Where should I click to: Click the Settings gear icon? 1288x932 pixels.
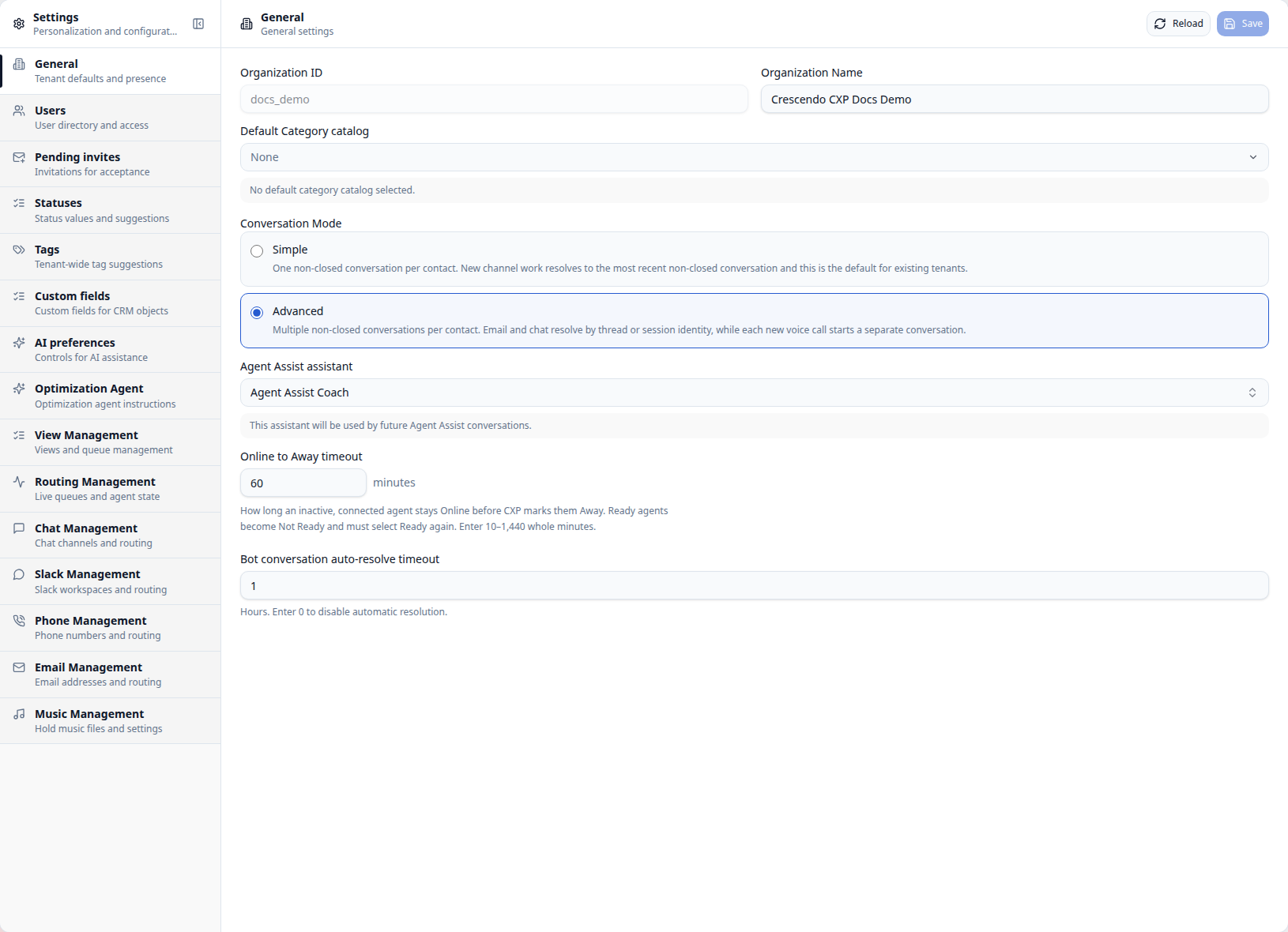(x=19, y=24)
